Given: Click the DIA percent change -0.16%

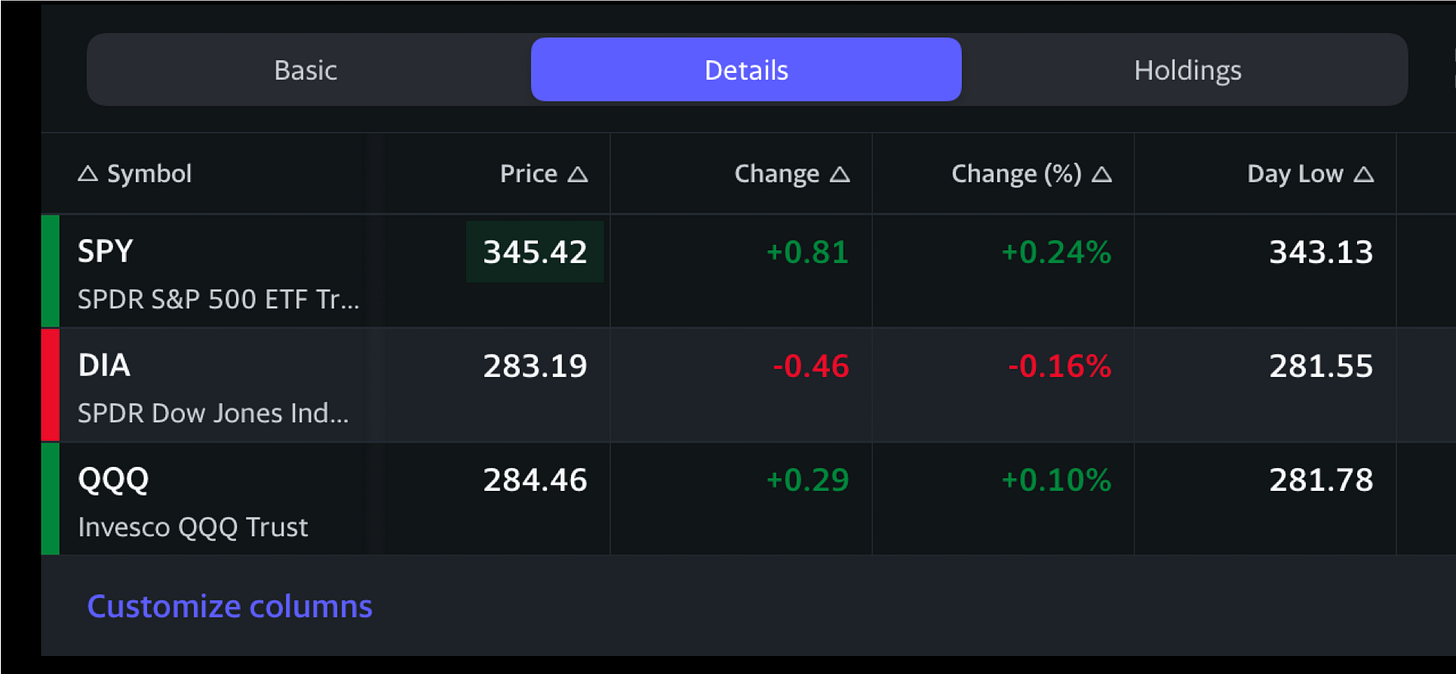Looking at the screenshot, I should [1059, 367].
